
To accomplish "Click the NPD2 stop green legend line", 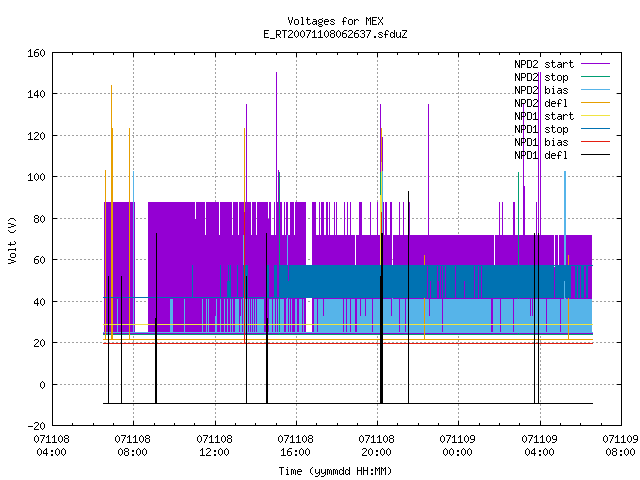I will coord(595,77).
